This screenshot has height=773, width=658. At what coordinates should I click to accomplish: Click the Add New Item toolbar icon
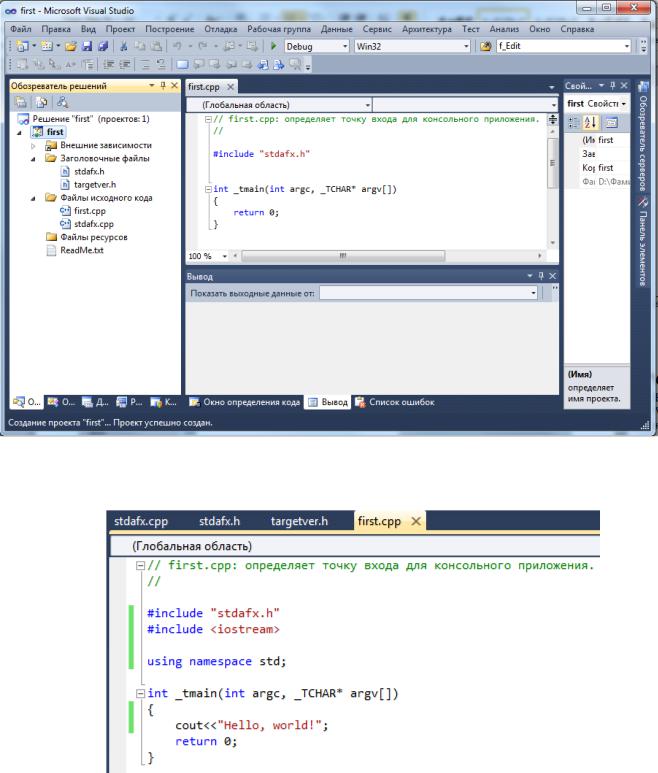(47, 46)
